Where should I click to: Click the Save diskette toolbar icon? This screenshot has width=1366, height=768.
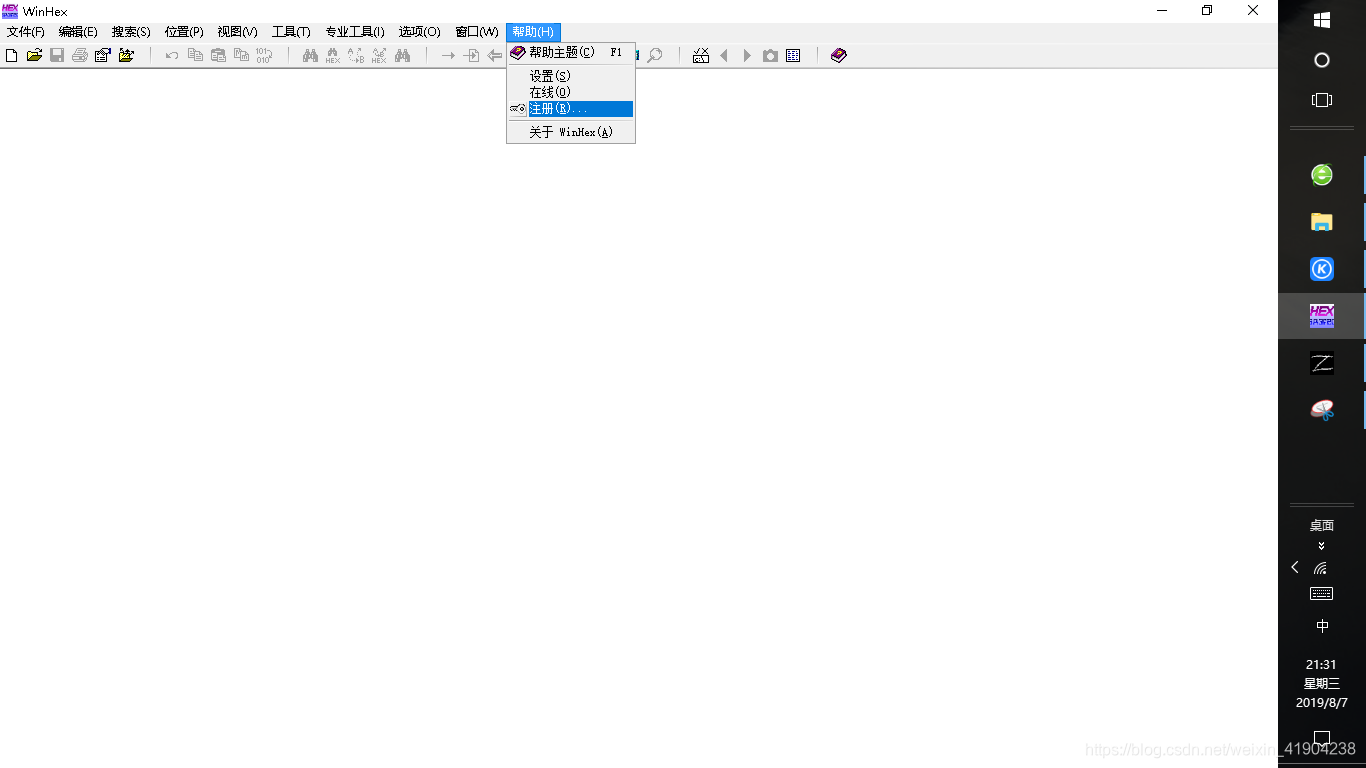click(57, 56)
